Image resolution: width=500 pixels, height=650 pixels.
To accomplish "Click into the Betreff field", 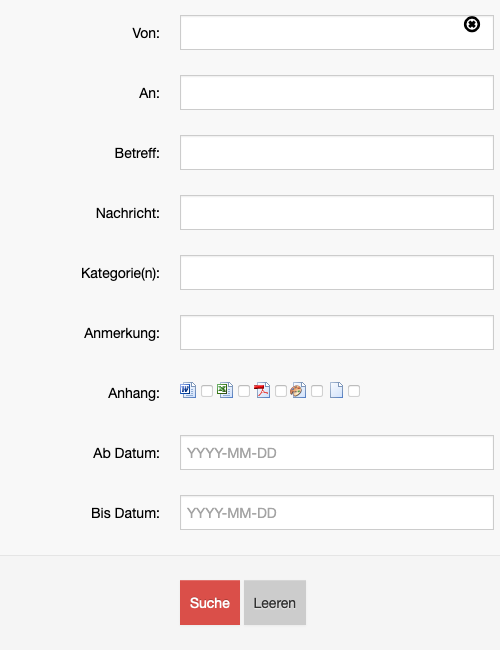I will pyautogui.click(x=337, y=153).
